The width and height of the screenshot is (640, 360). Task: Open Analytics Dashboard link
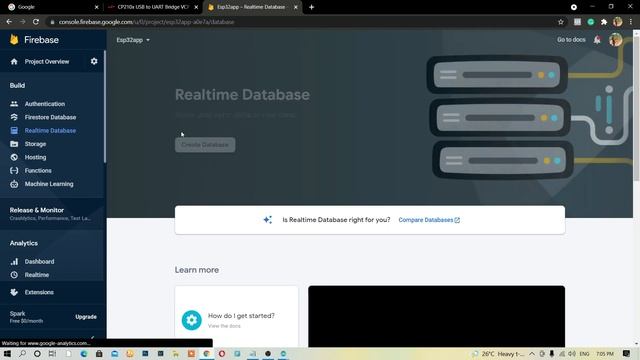pyautogui.click(x=39, y=262)
